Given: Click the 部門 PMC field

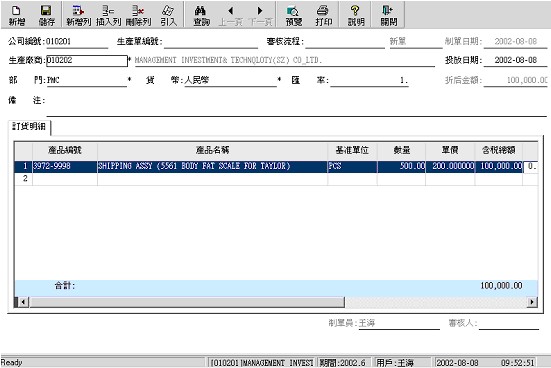Looking at the screenshot, I should click(x=86, y=80).
